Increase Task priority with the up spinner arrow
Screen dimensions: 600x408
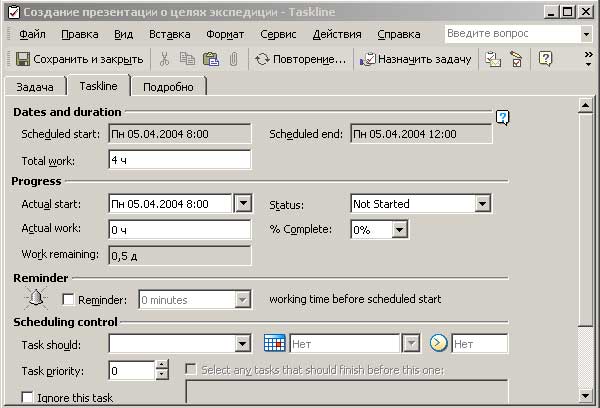point(162,365)
